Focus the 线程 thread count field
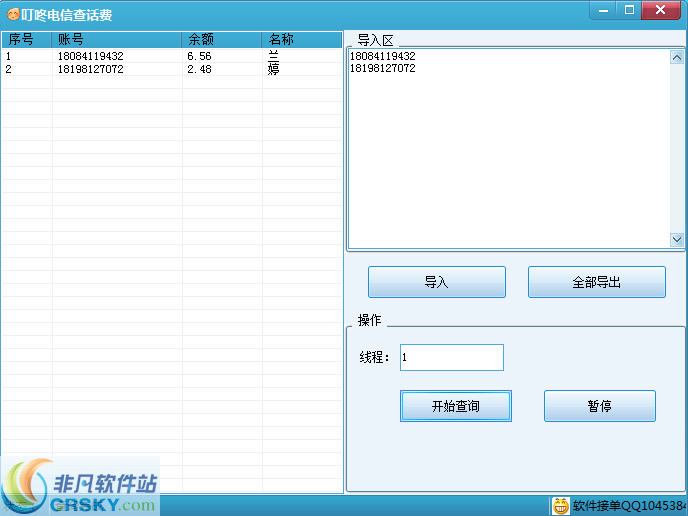 [452, 358]
